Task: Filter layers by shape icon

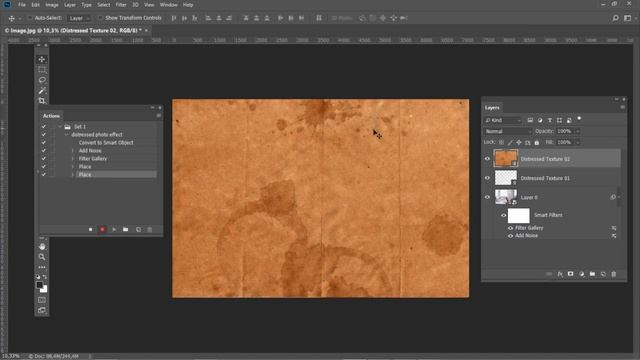Action: (x=559, y=120)
